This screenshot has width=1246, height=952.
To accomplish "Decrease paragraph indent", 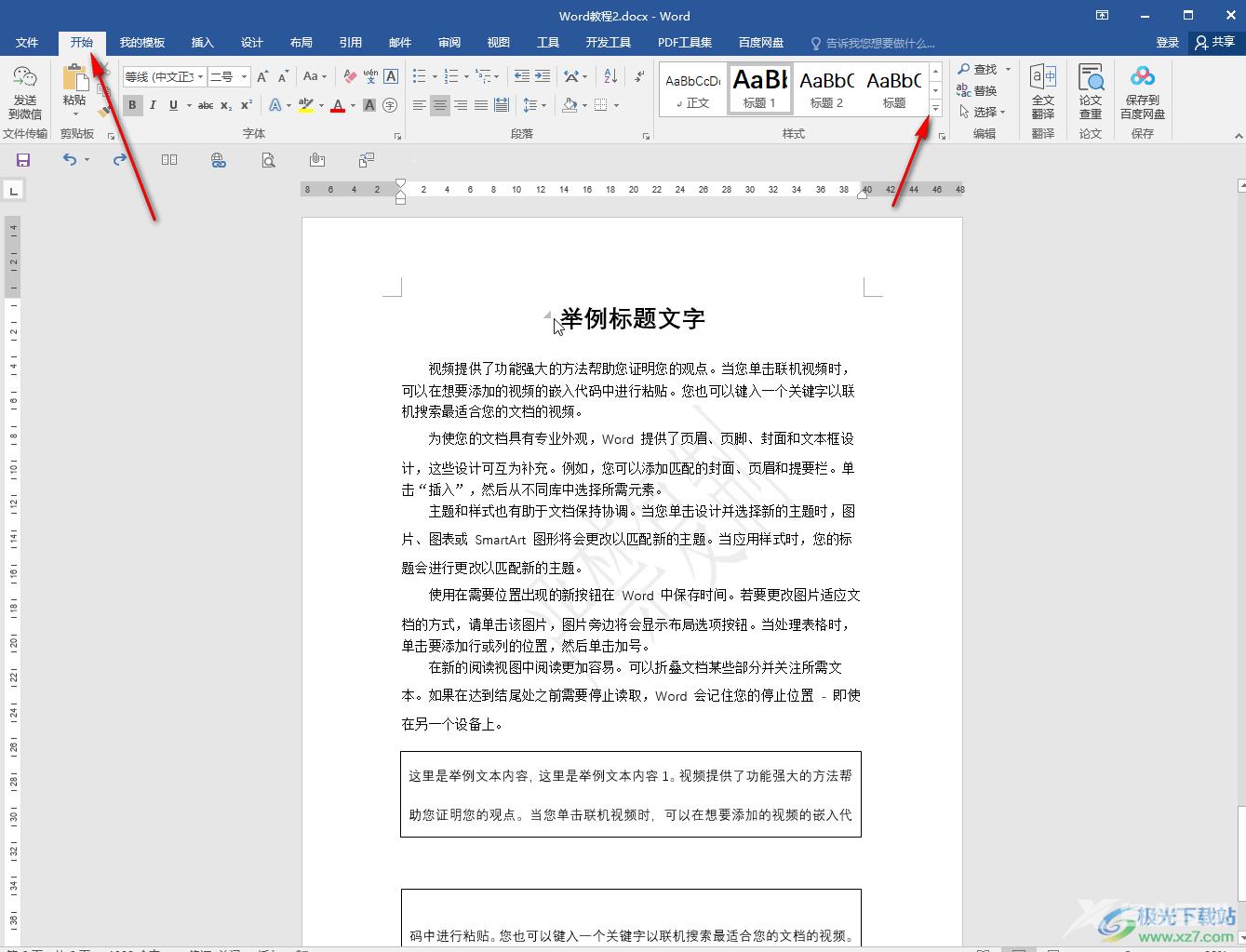I will [x=522, y=76].
